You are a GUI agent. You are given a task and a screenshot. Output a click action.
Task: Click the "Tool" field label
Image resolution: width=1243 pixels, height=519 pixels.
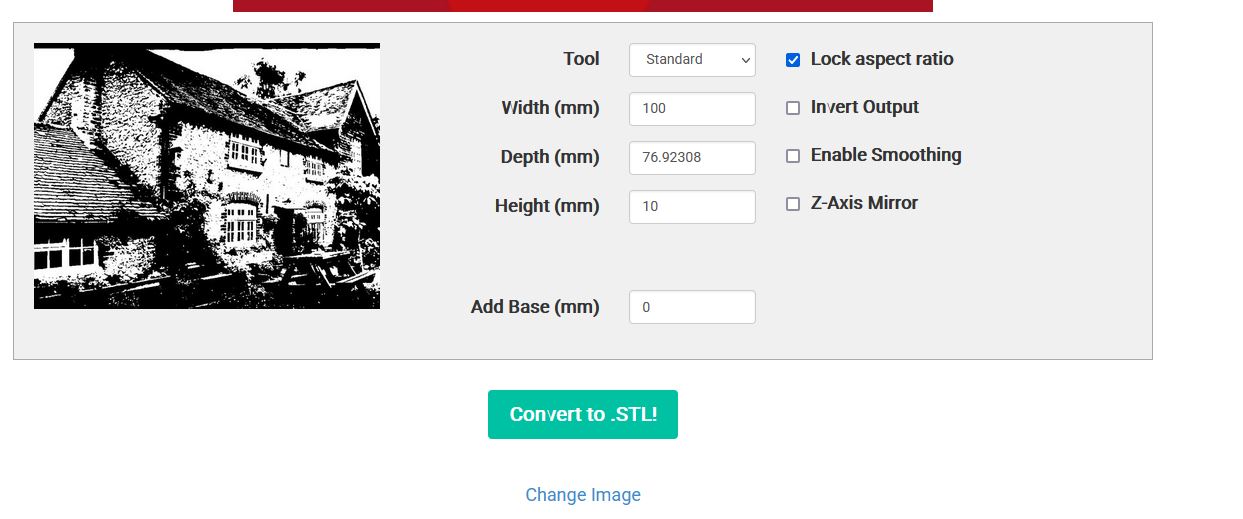[581, 59]
